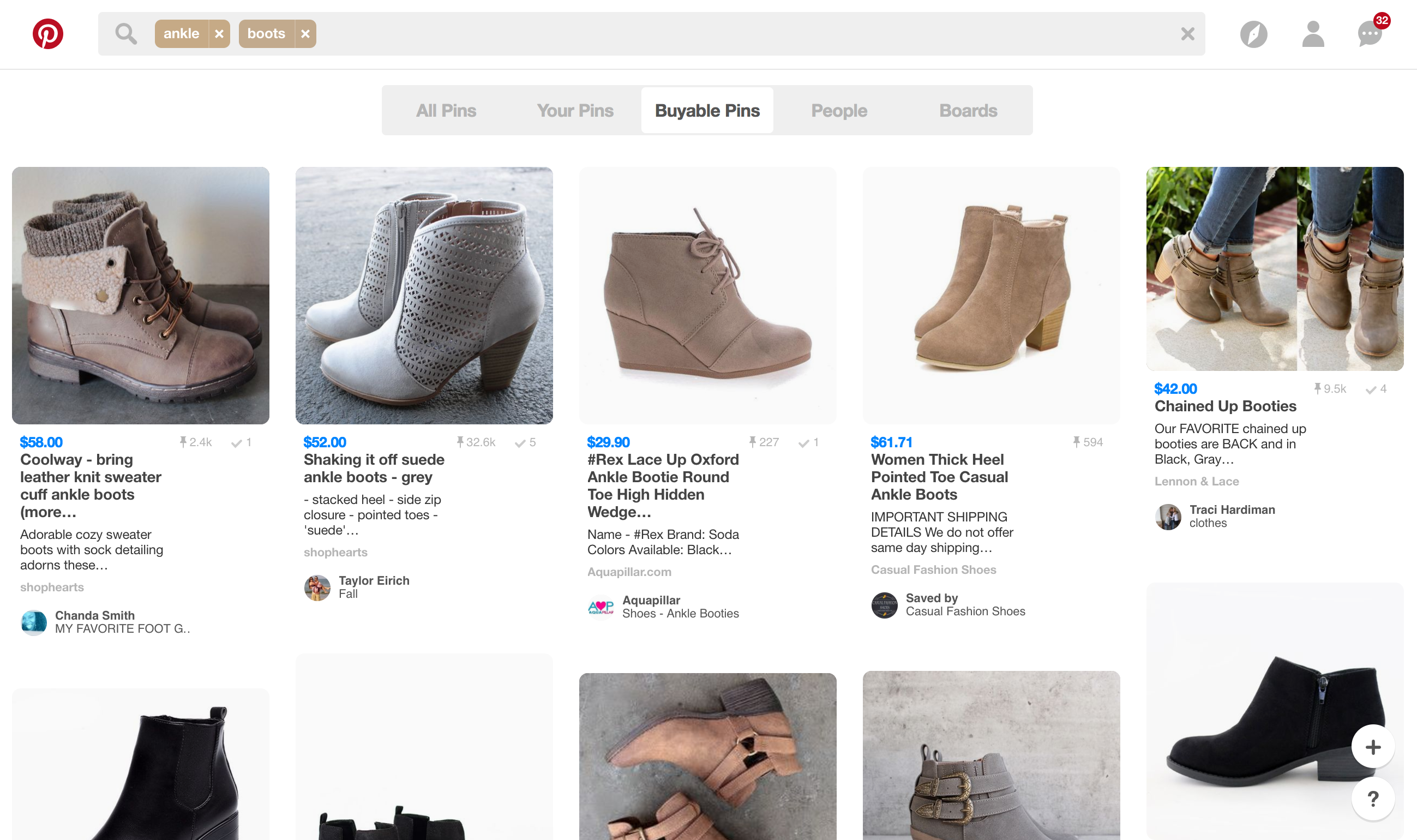The width and height of the screenshot is (1417, 840).
Task: Click the tried-it checkmark showing 4
Action: pyautogui.click(x=1371, y=390)
